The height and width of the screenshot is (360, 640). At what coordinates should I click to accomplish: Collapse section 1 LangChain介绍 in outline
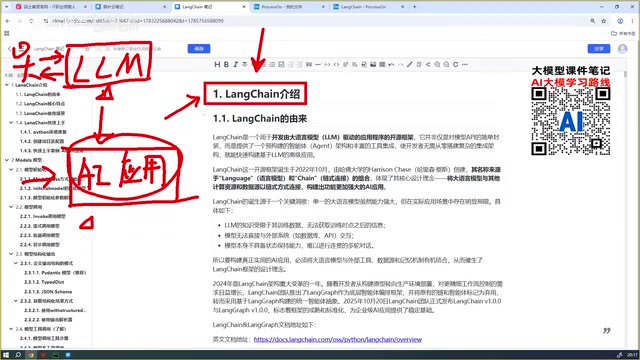pos(7,85)
